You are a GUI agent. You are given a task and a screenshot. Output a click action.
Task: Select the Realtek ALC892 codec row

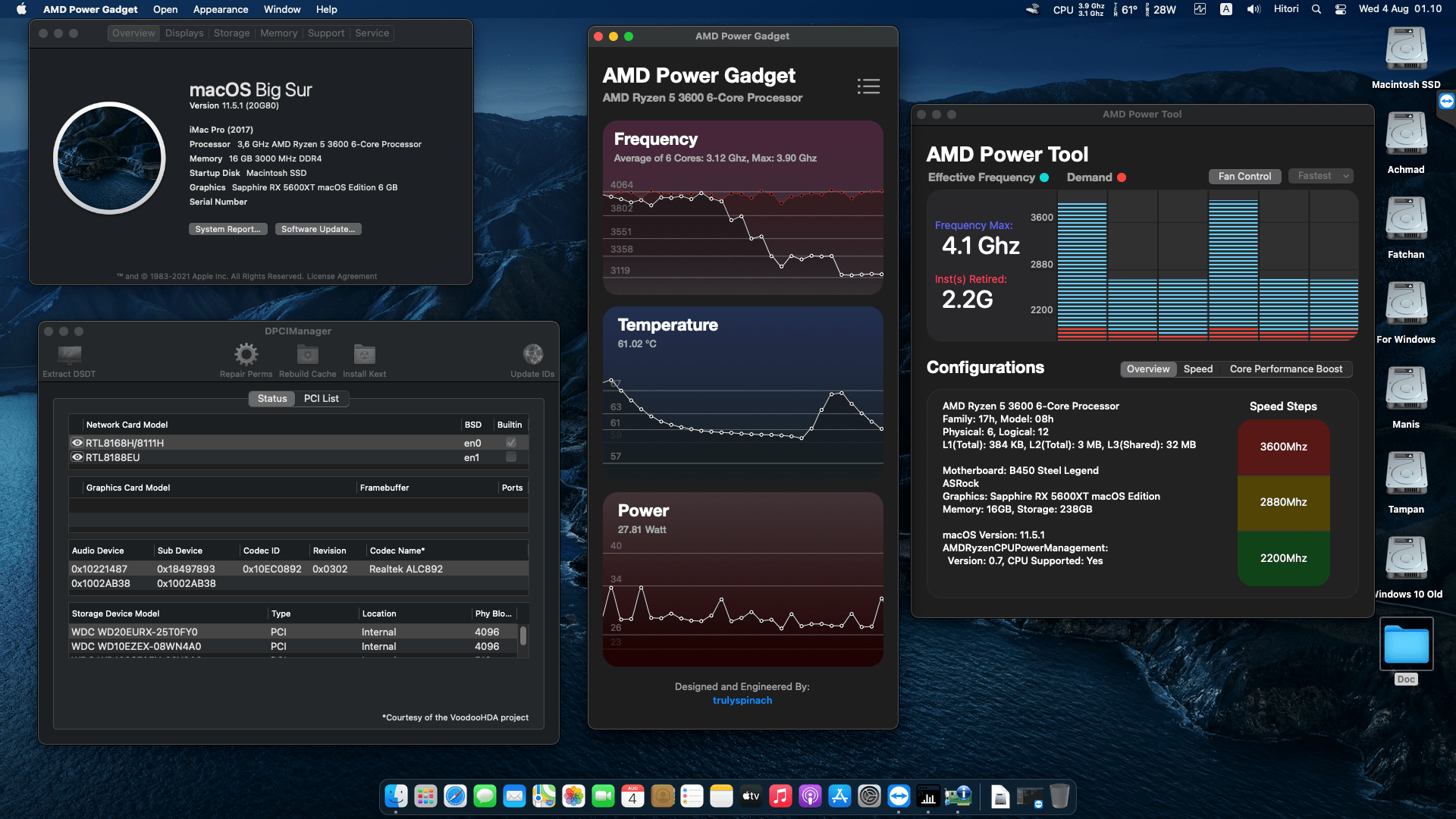click(x=298, y=569)
